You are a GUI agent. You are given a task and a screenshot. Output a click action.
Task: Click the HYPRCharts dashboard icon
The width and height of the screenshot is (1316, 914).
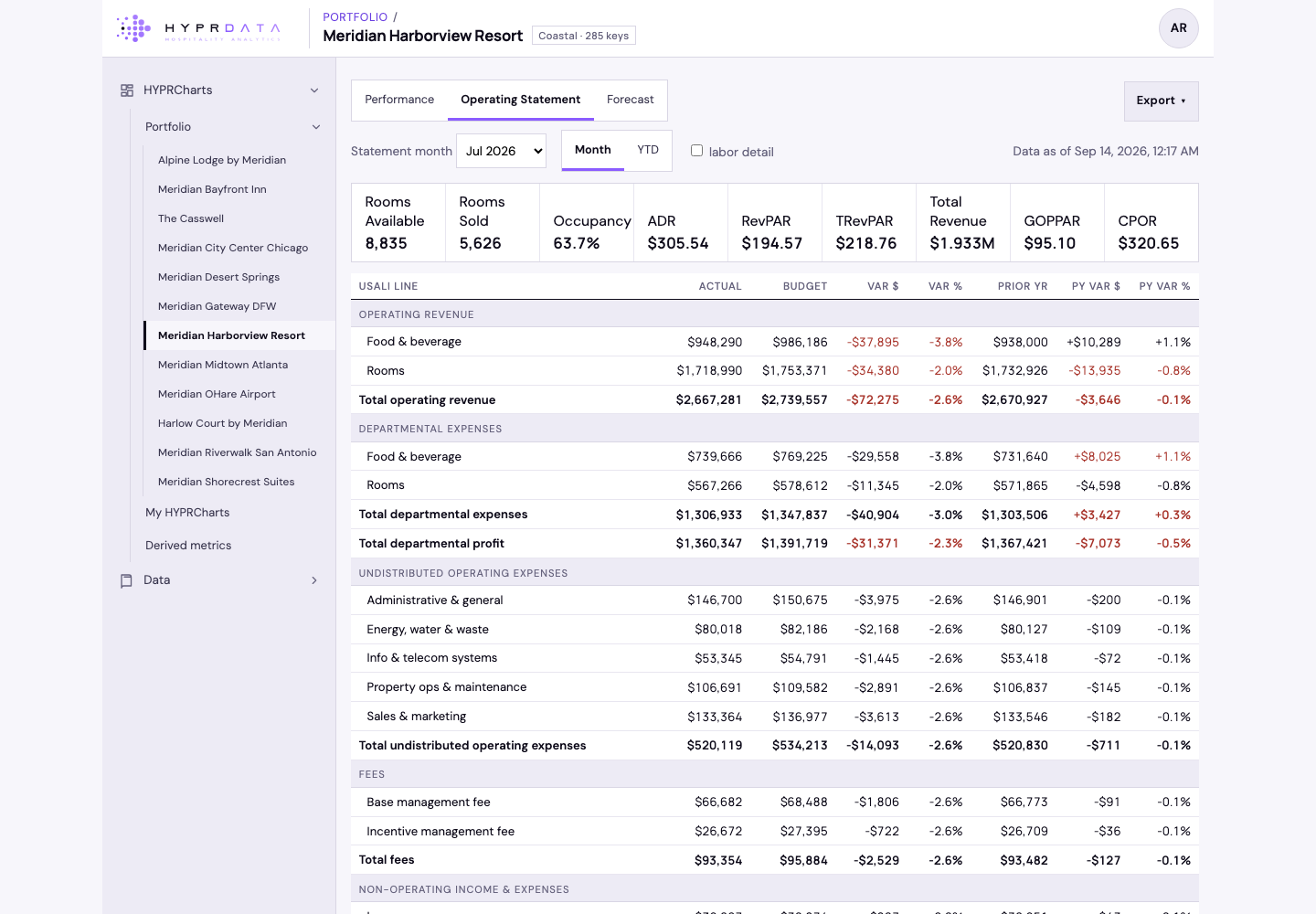[x=127, y=90]
